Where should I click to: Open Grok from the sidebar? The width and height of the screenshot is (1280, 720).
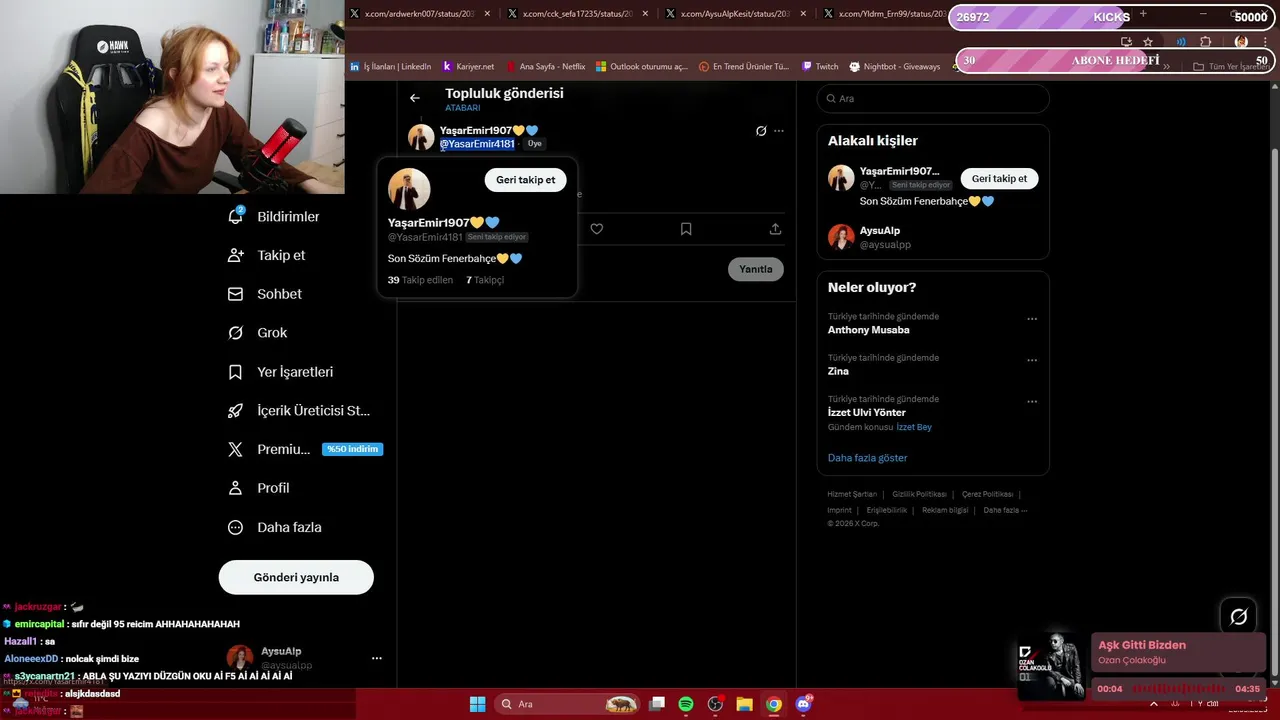coord(258,333)
